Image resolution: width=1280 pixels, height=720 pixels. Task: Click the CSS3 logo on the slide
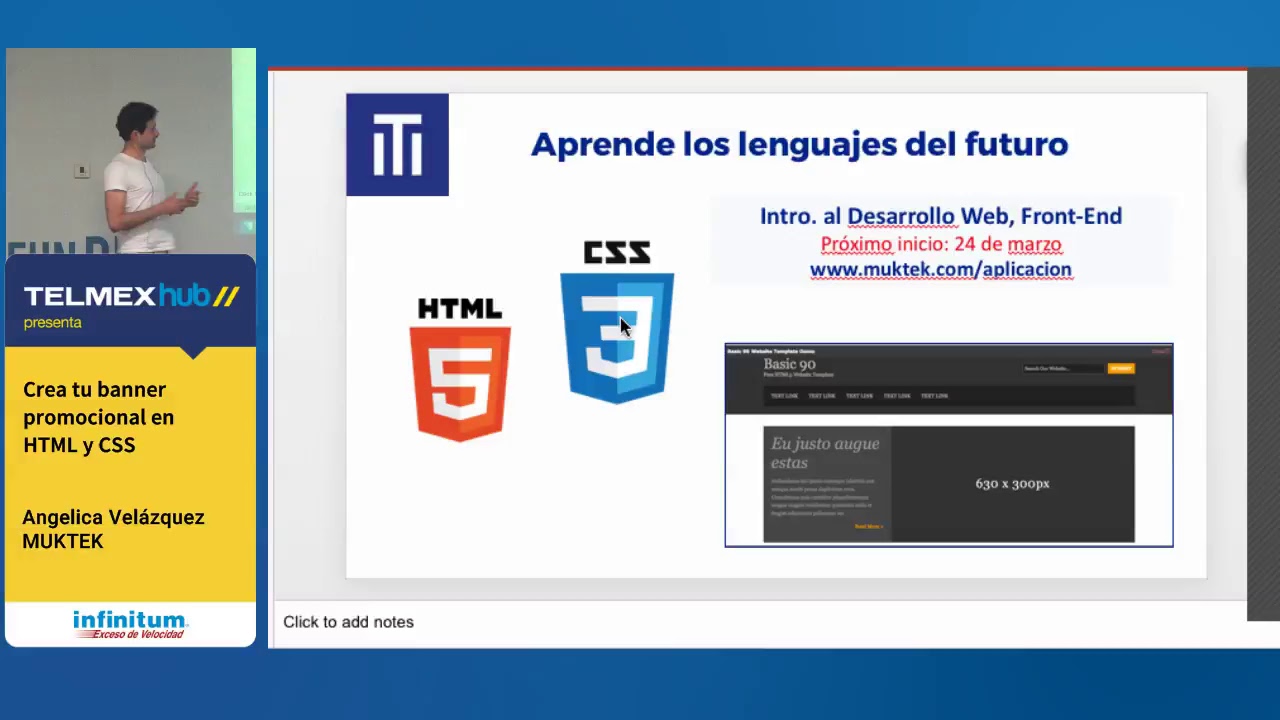(x=617, y=322)
